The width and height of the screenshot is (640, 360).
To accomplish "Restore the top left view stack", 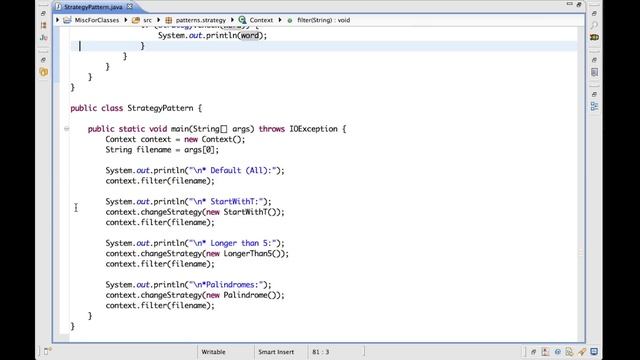I will tap(43, 13).
